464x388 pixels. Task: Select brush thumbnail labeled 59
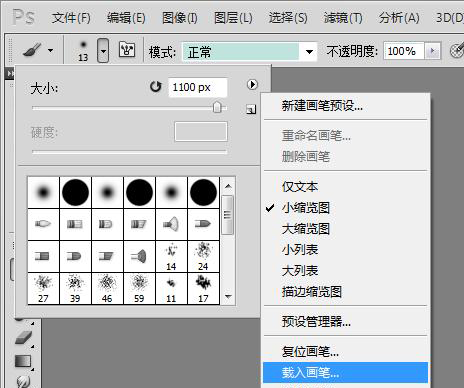tap(139, 289)
